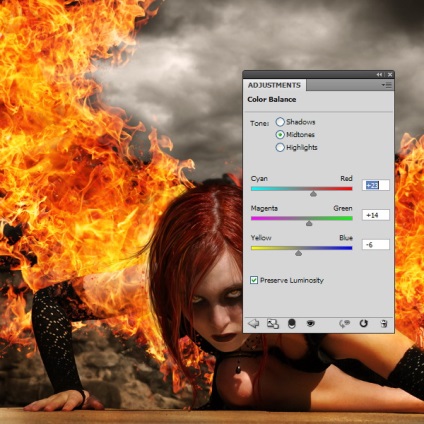Open the Adjustments tab
424x424 pixels.
pyautogui.click(x=274, y=85)
